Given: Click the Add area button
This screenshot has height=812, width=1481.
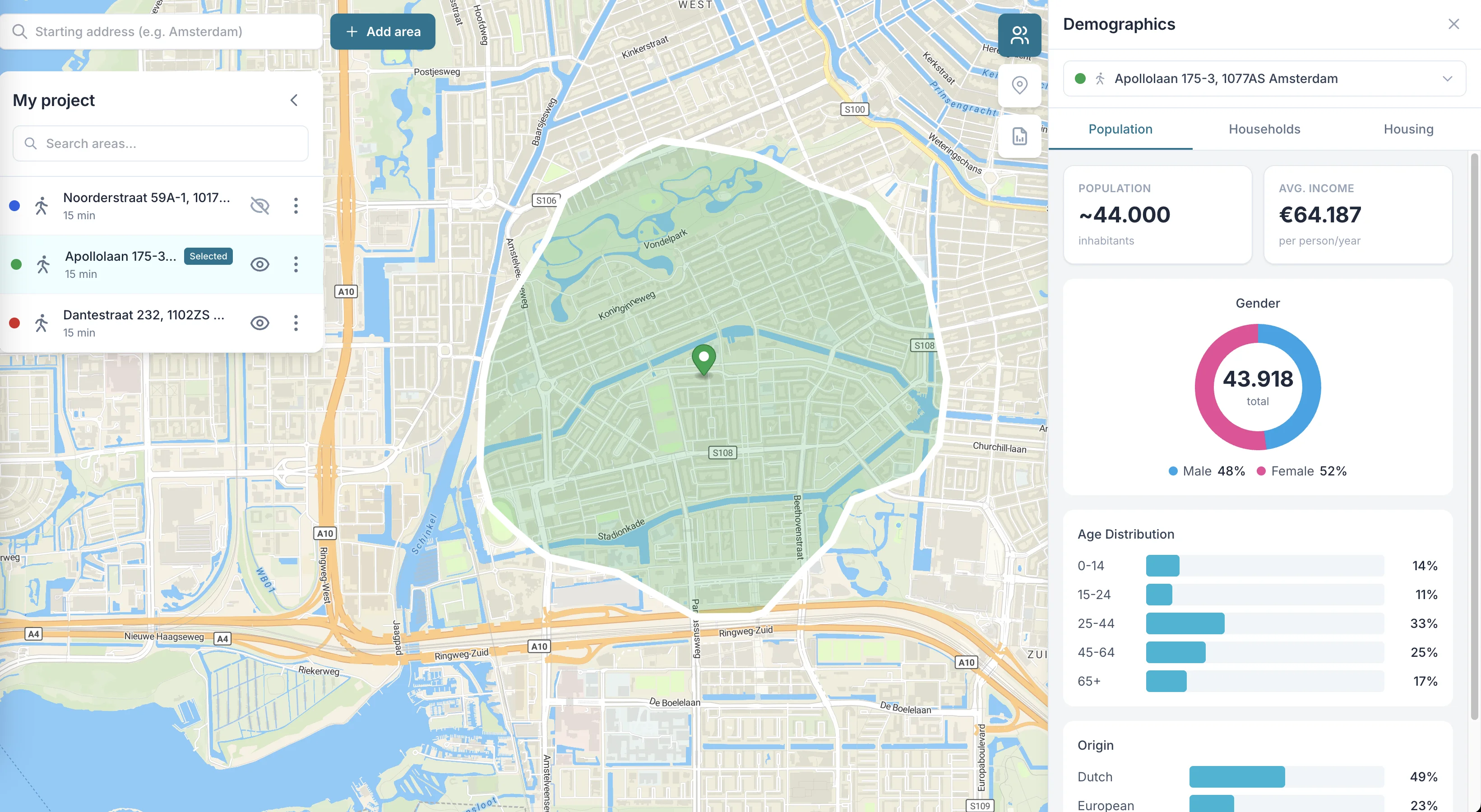Looking at the screenshot, I should [383, 32].
